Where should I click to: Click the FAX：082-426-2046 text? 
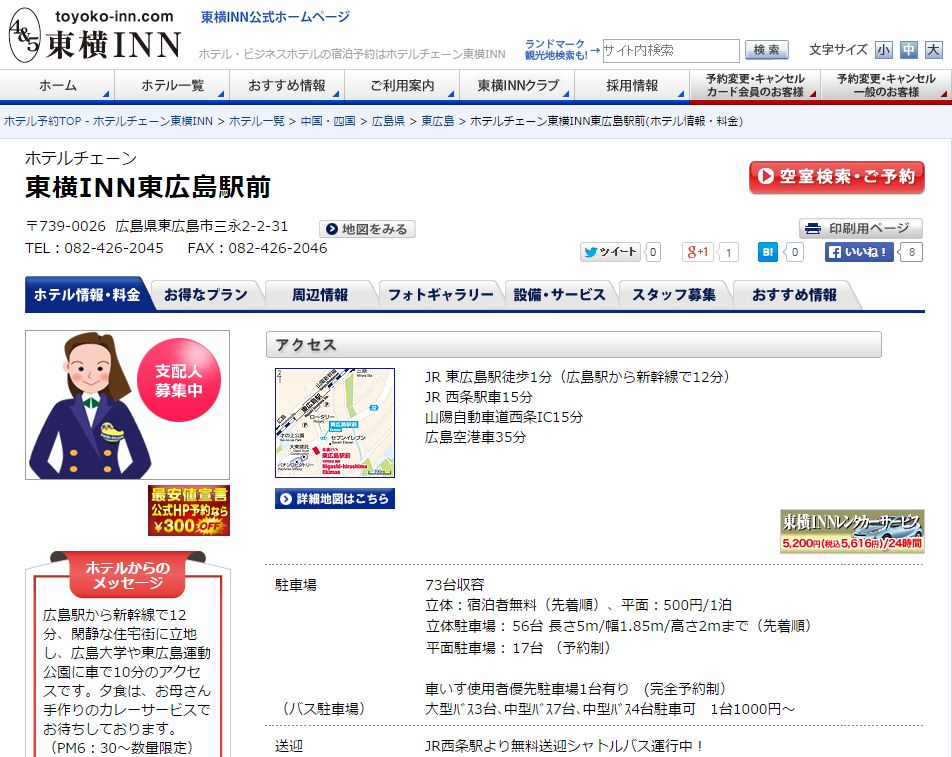(x=257, y=248)
